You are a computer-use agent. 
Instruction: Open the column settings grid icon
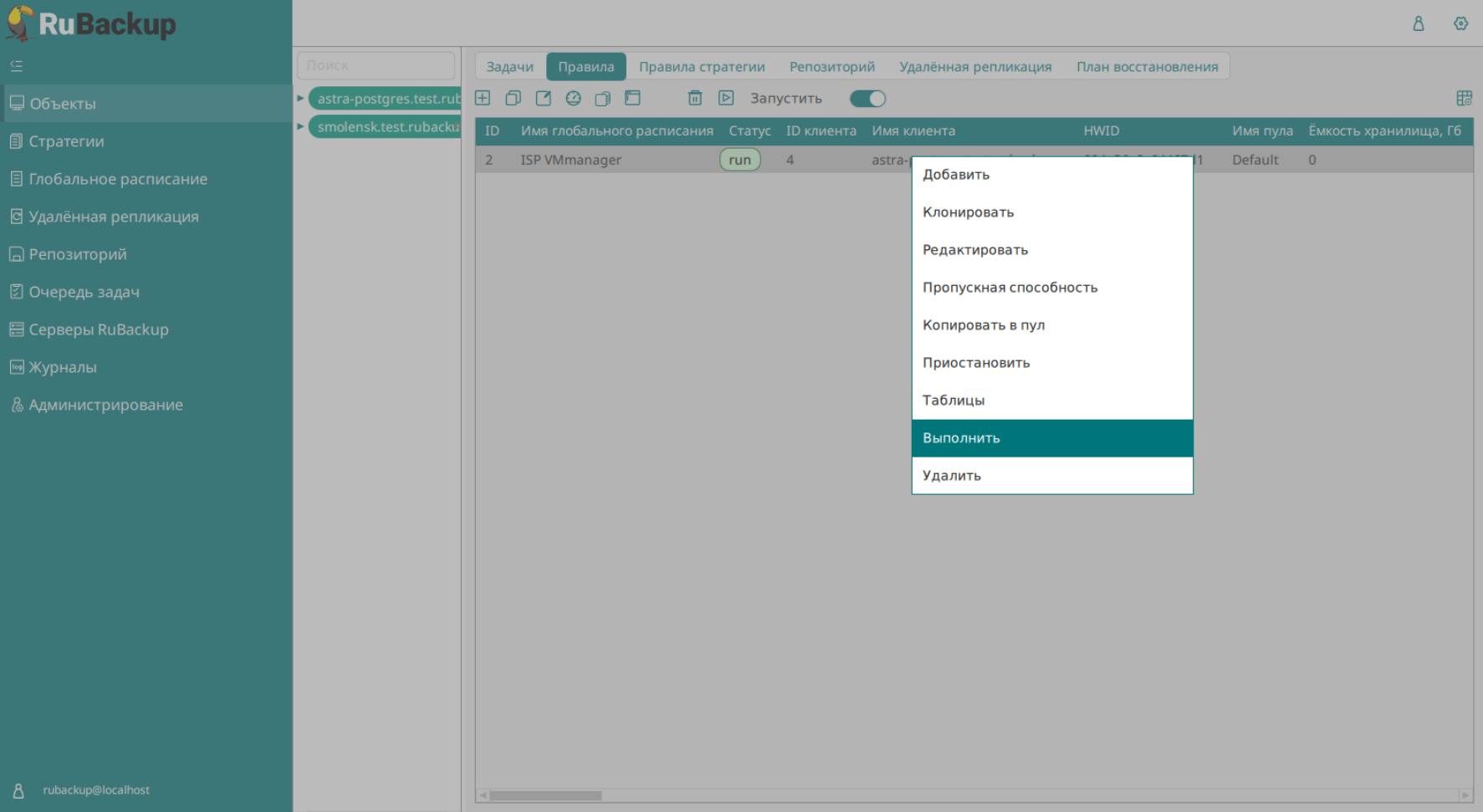[x=1464, y=99]
